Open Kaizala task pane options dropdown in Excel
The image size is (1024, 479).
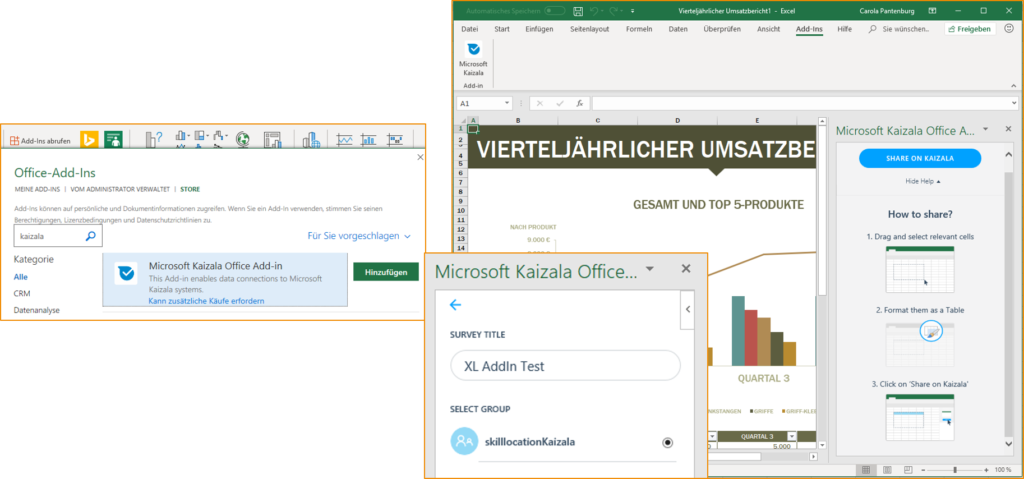coord(985,129)
